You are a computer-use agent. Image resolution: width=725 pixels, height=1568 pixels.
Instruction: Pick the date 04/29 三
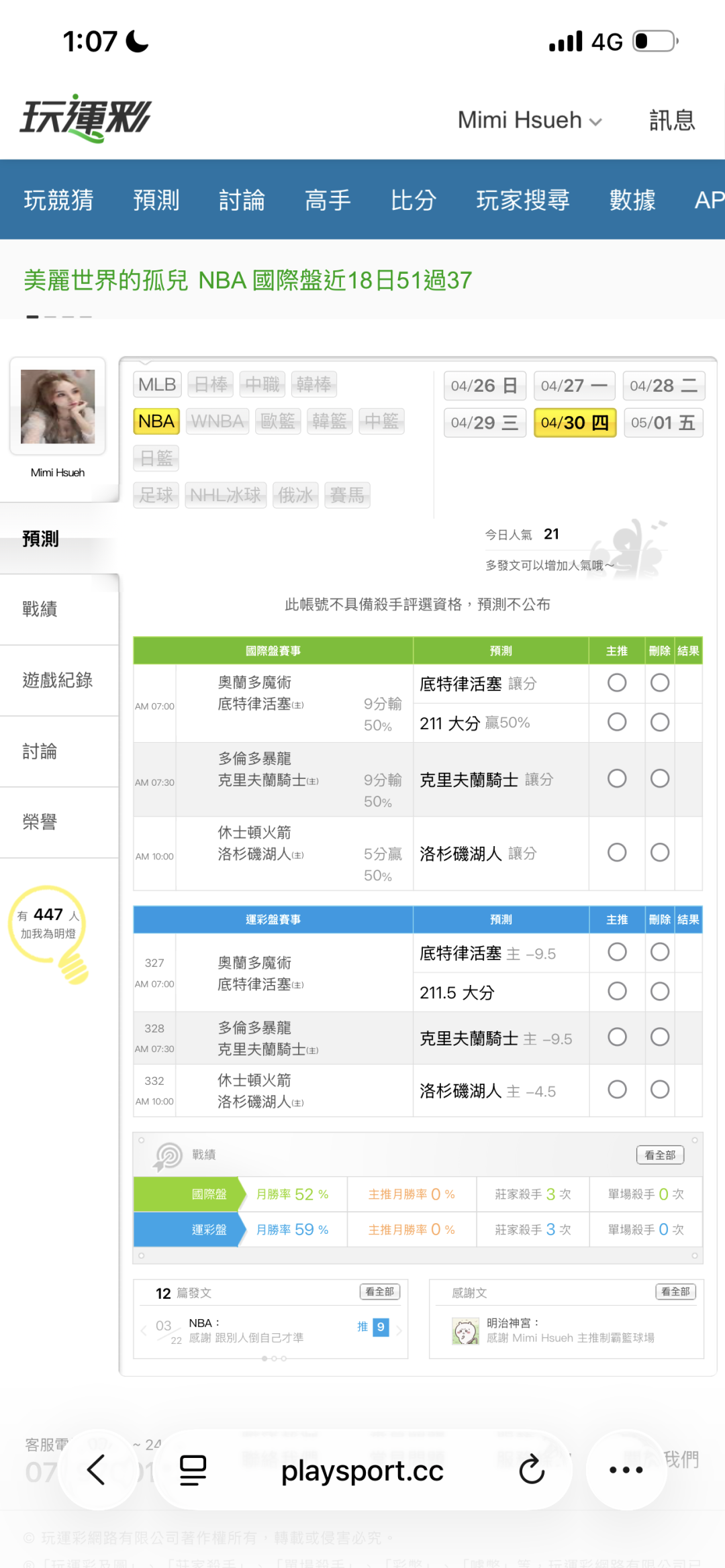(x=485, y=423)
